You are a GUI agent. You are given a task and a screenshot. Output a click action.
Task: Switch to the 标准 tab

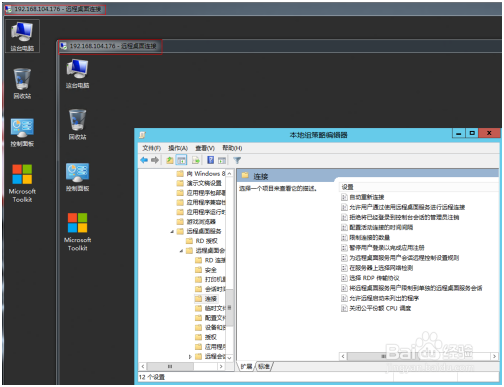(264, 367)
